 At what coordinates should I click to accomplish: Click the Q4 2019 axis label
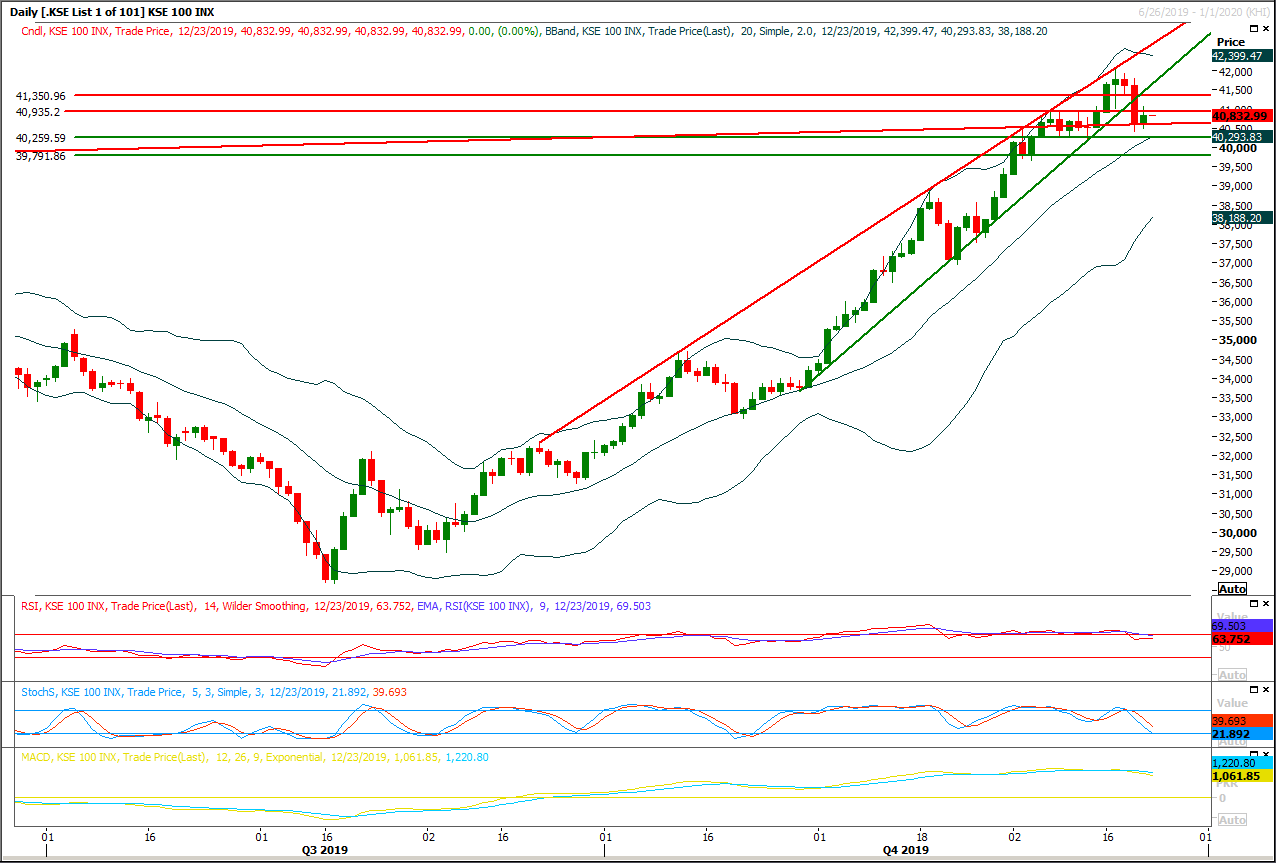point(907,849)
